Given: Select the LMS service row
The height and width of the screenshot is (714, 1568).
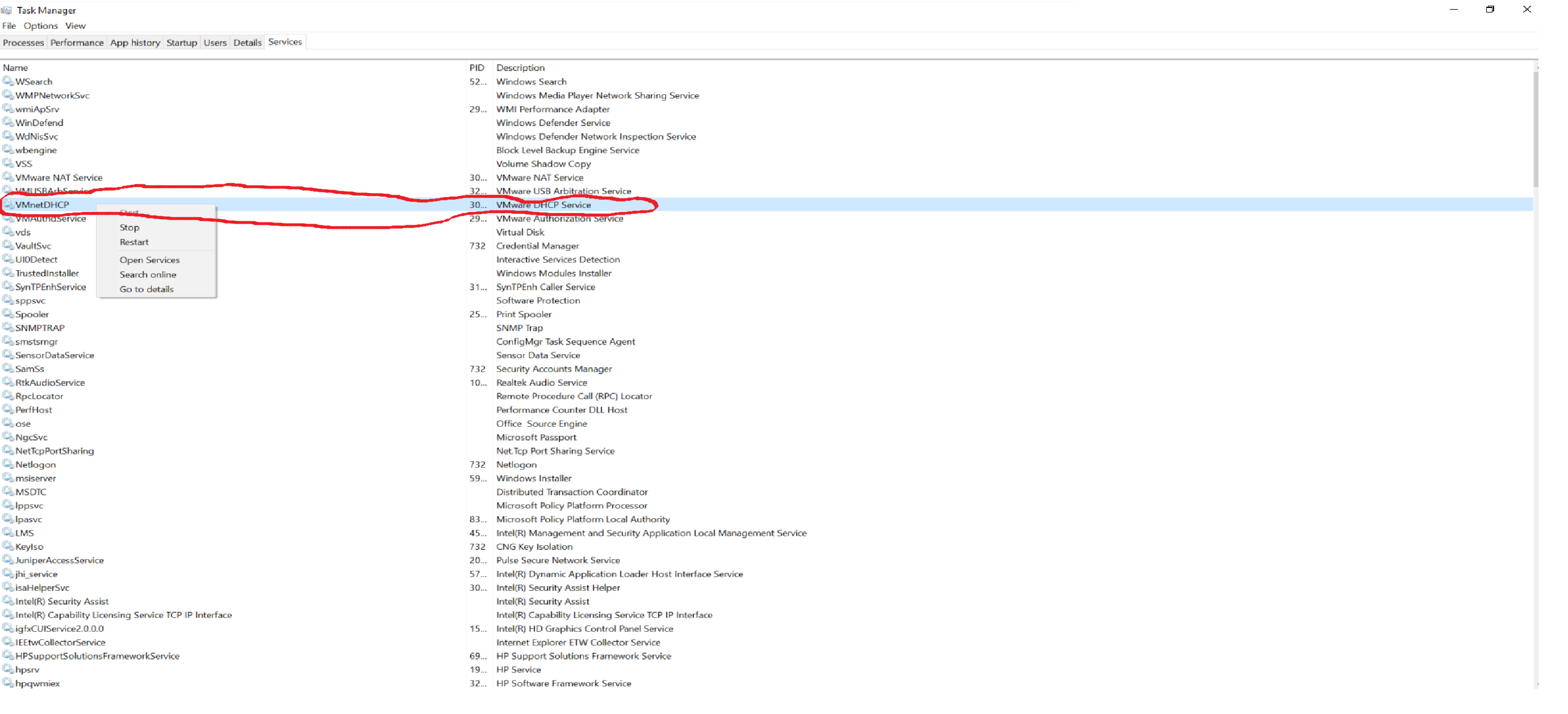Looking at the screenshot, I should [x=767, y=533].
